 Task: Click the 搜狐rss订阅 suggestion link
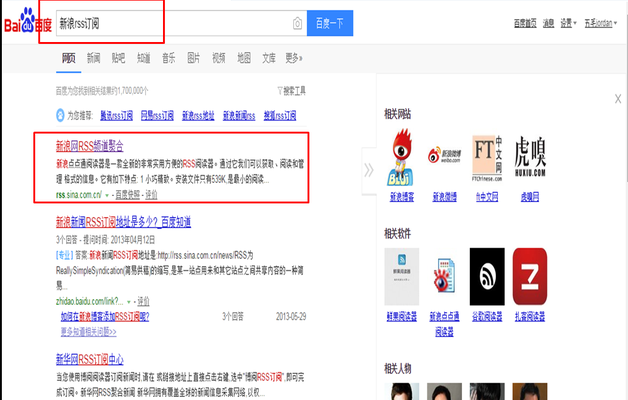tap(280, 116)
